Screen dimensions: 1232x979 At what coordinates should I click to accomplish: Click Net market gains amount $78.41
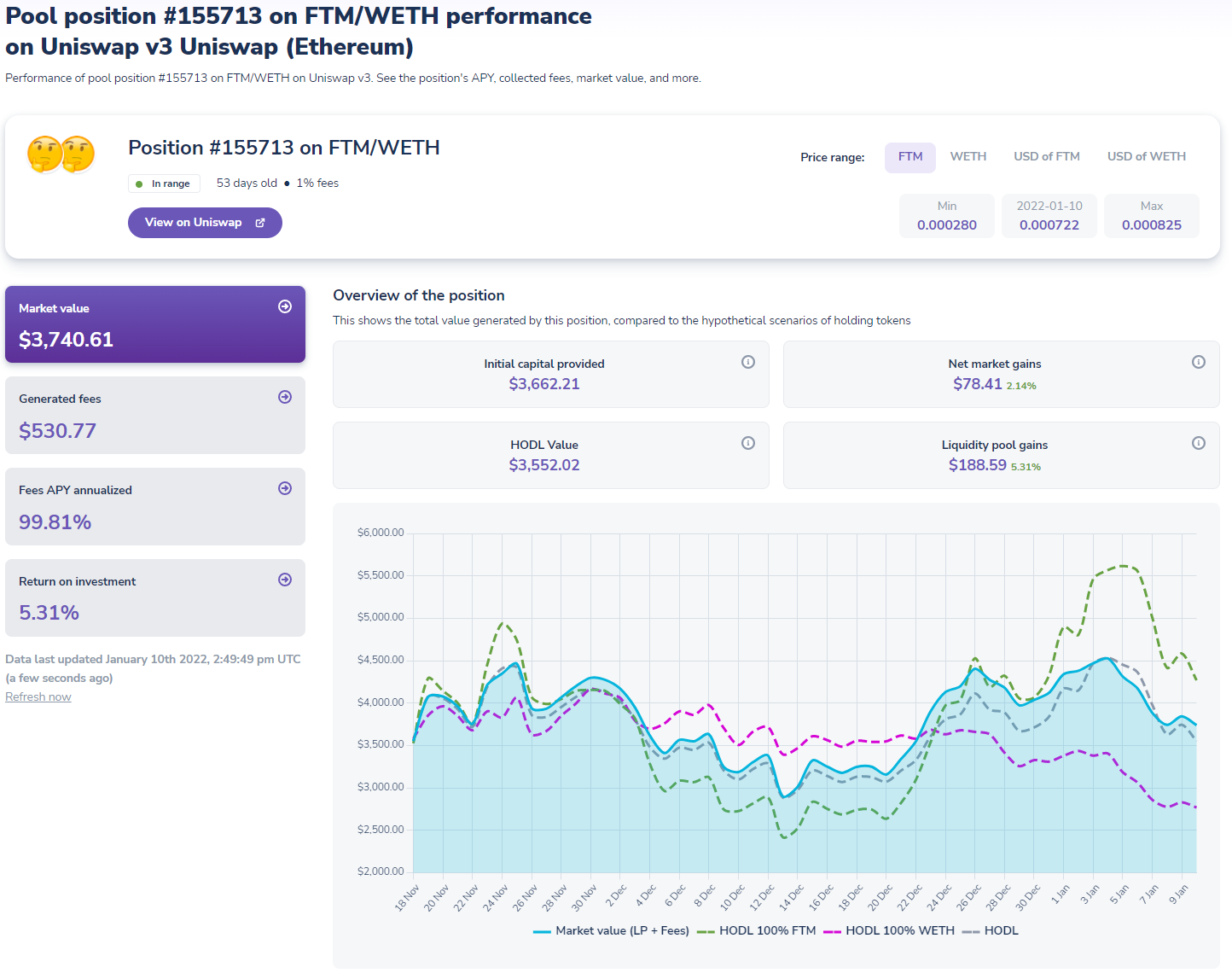(x=978, y=384)
